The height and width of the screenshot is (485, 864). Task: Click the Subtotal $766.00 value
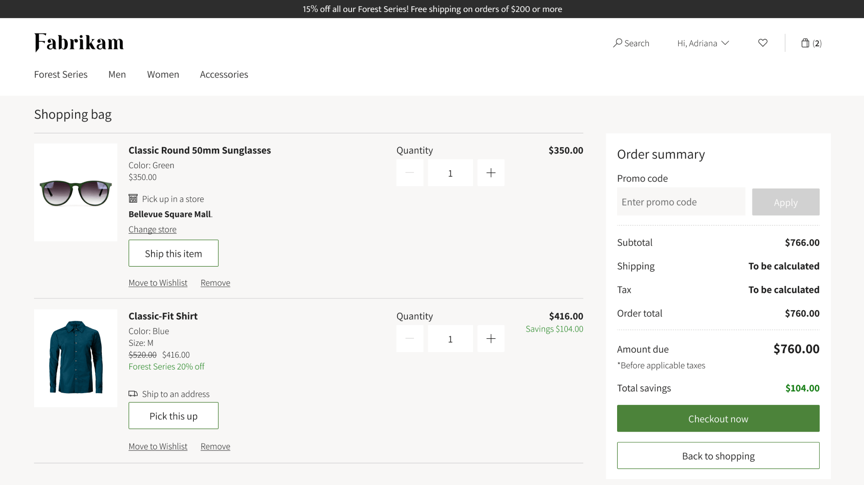[x=802, y=242]
